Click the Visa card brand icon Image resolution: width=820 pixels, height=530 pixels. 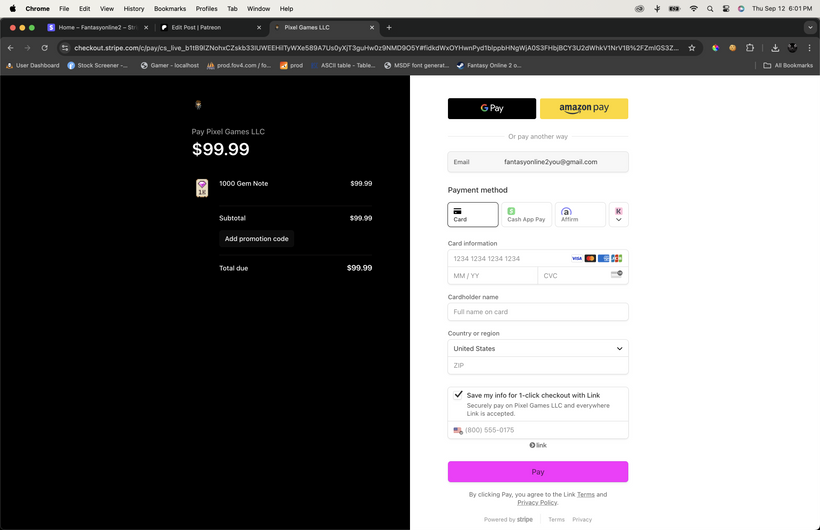pyautogui.click(x=577, y=258)
